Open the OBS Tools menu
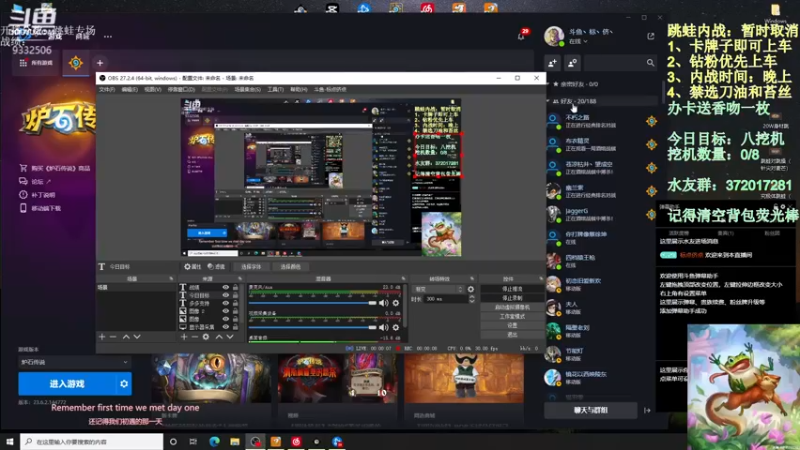 pyautogui.click(x=276, y=89)
